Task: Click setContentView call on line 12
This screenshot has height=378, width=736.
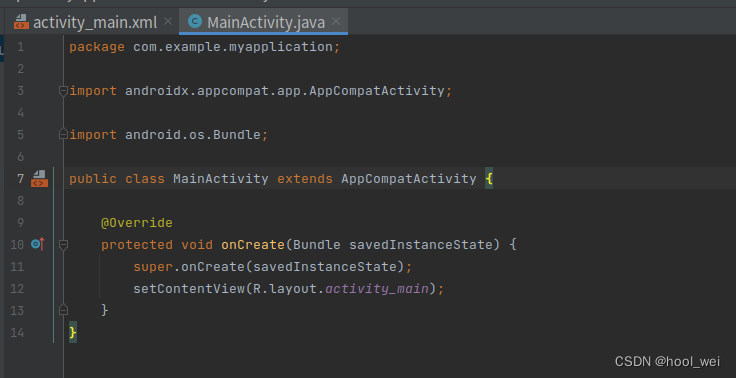Action: coord(189,288)
